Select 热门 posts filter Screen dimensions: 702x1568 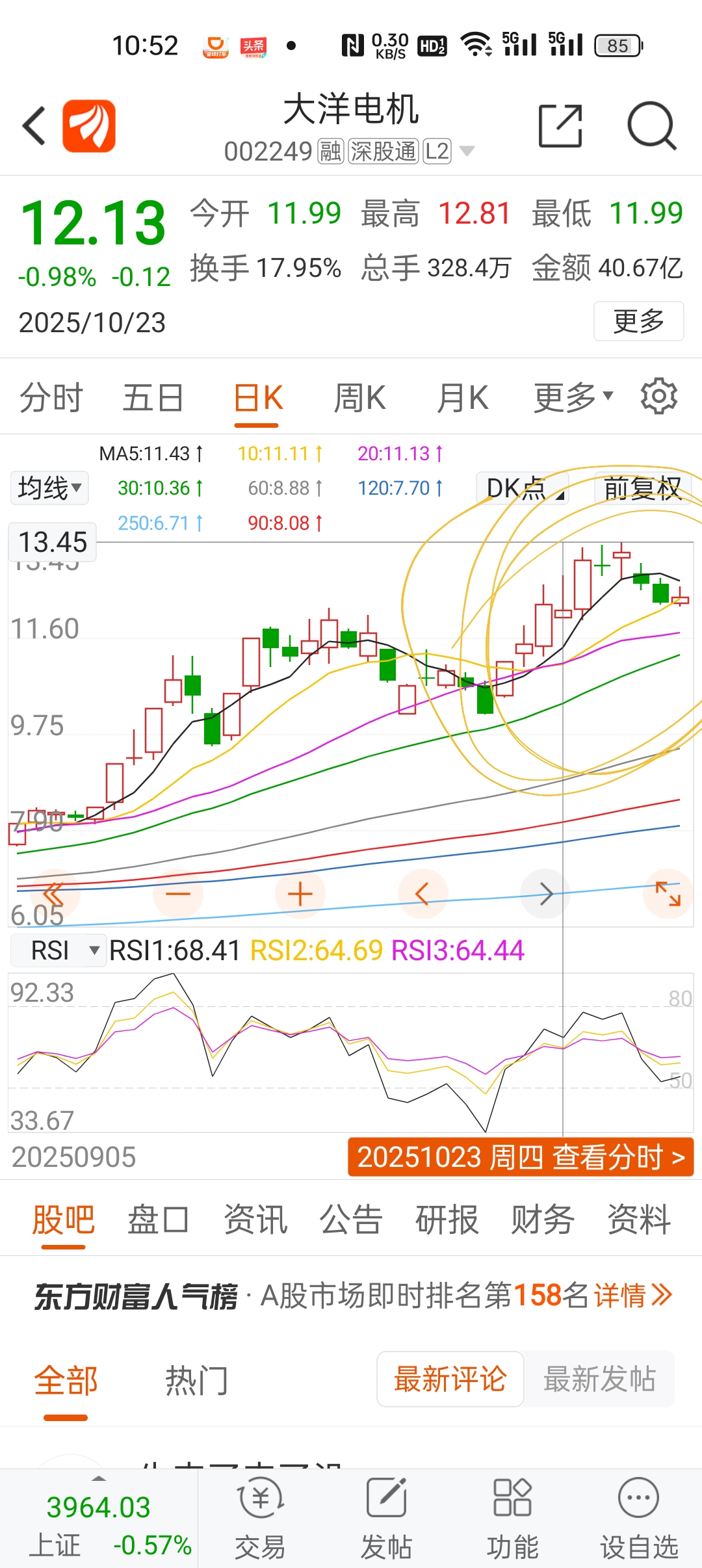coord(196,1380)
